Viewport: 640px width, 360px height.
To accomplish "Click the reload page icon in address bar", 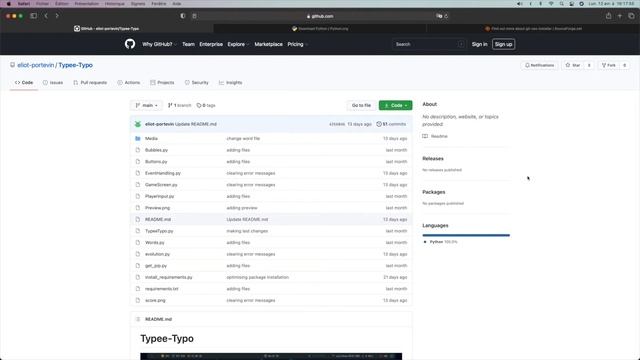I will tap(446, 16).
